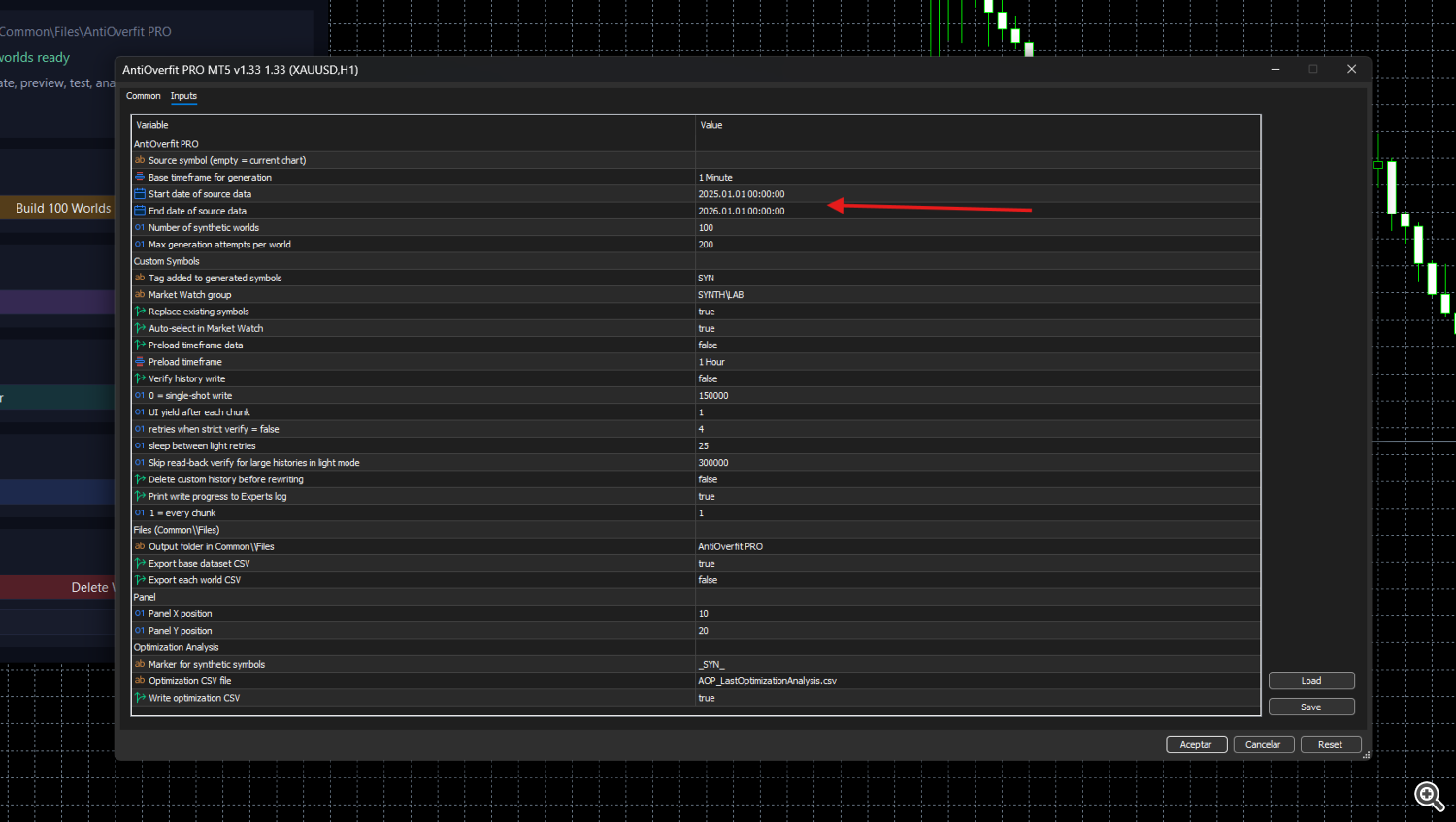Click the boolean icon beside Print write progress to Experts log
Image resolution: width=1456 pixels, height=822 pixels.
tap(140, 496)
